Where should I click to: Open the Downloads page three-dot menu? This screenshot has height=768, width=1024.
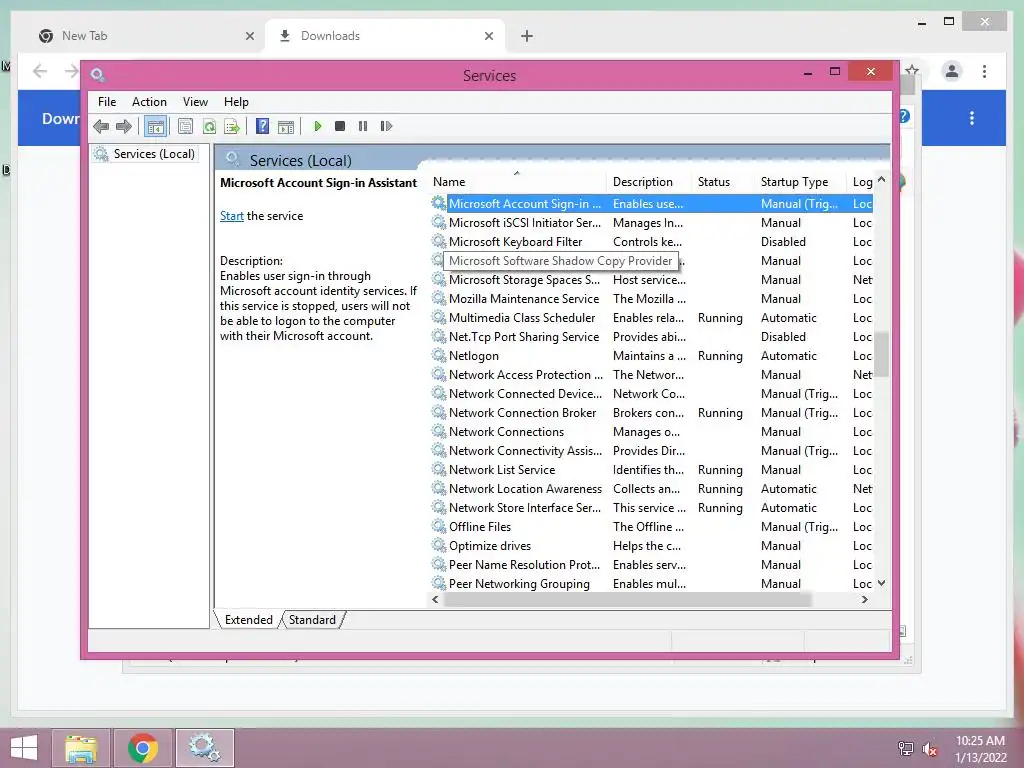[972, 118]
